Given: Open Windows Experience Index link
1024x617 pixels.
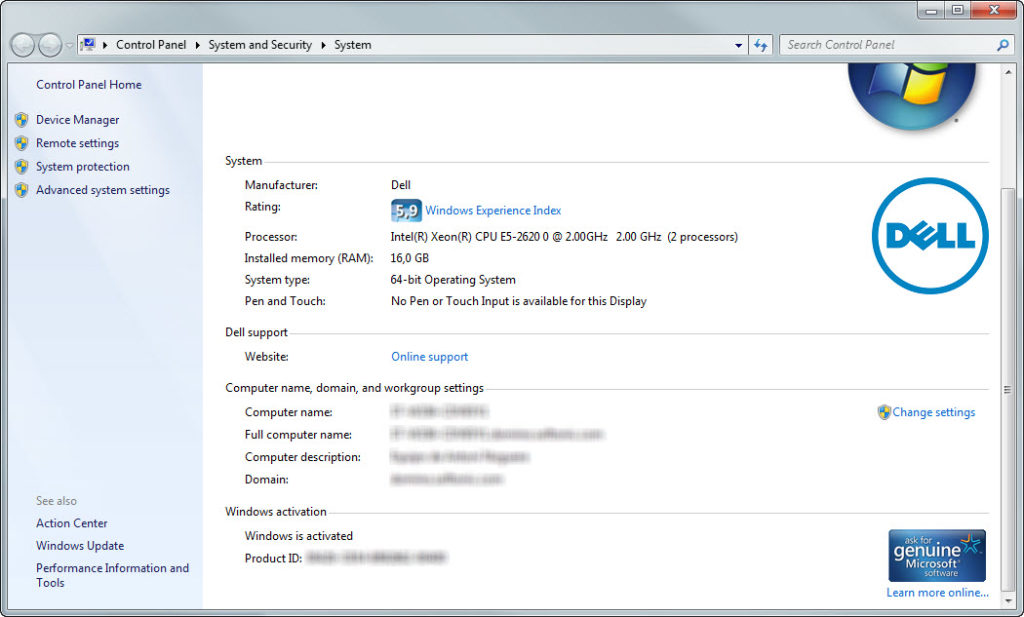Looking at the screenshot, I should [493, 211].
